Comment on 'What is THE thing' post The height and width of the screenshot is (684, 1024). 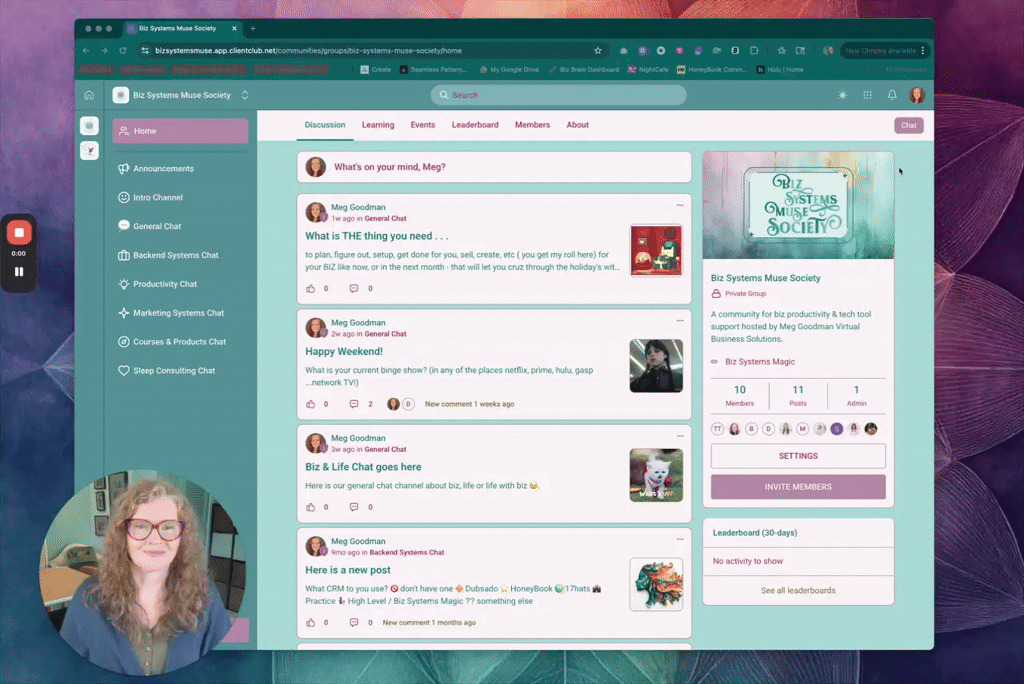point(354,288)
